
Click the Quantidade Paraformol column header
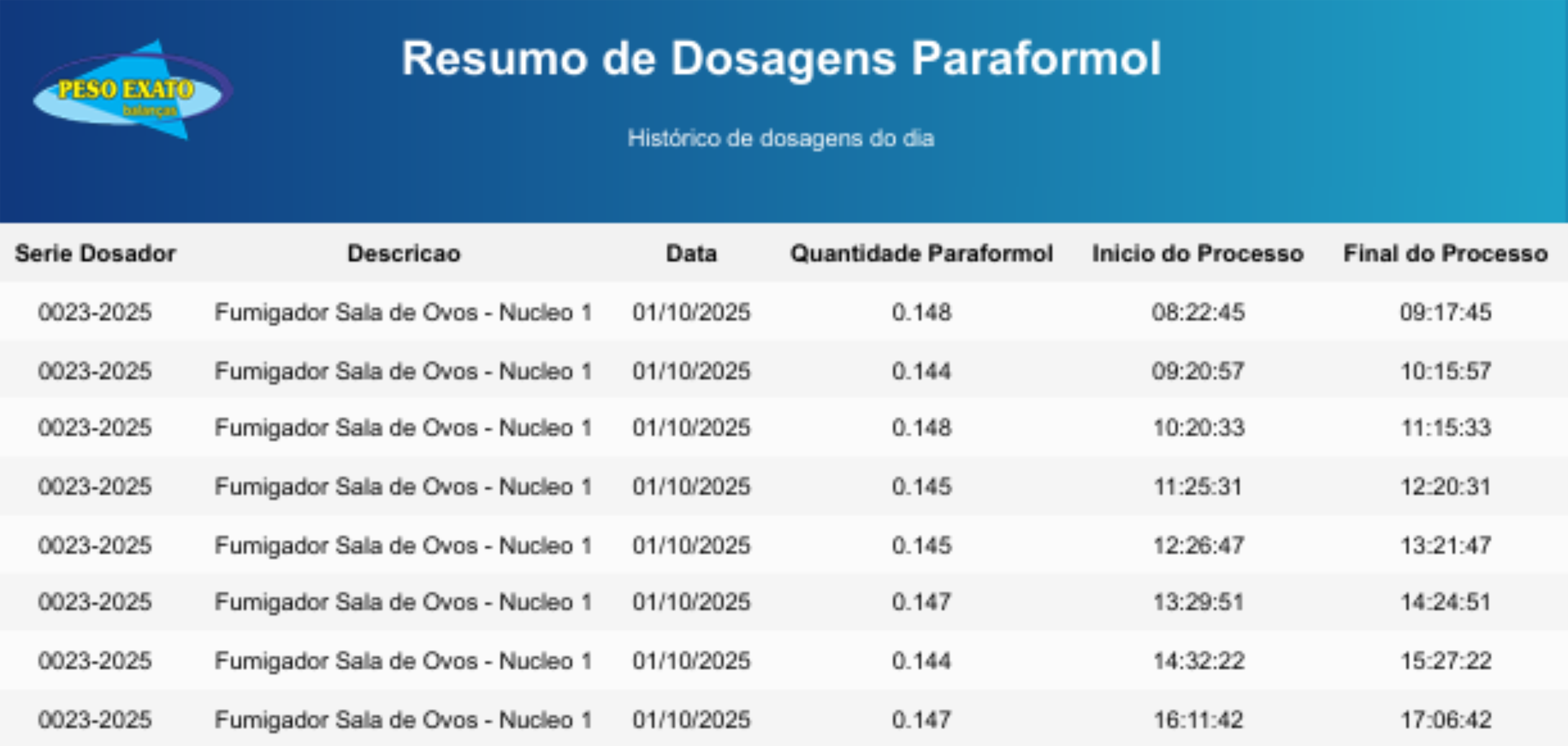pos(921,253)
